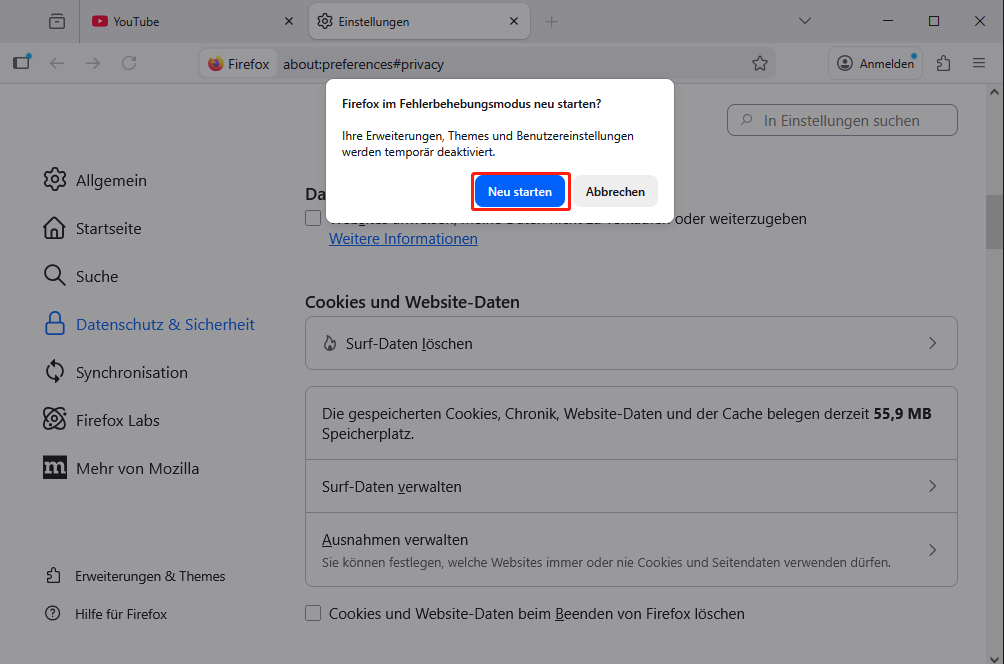Select the Allgemein gear icon in sidebar
This screenshot has width=1004, height=664.
[x=55, y=180]
